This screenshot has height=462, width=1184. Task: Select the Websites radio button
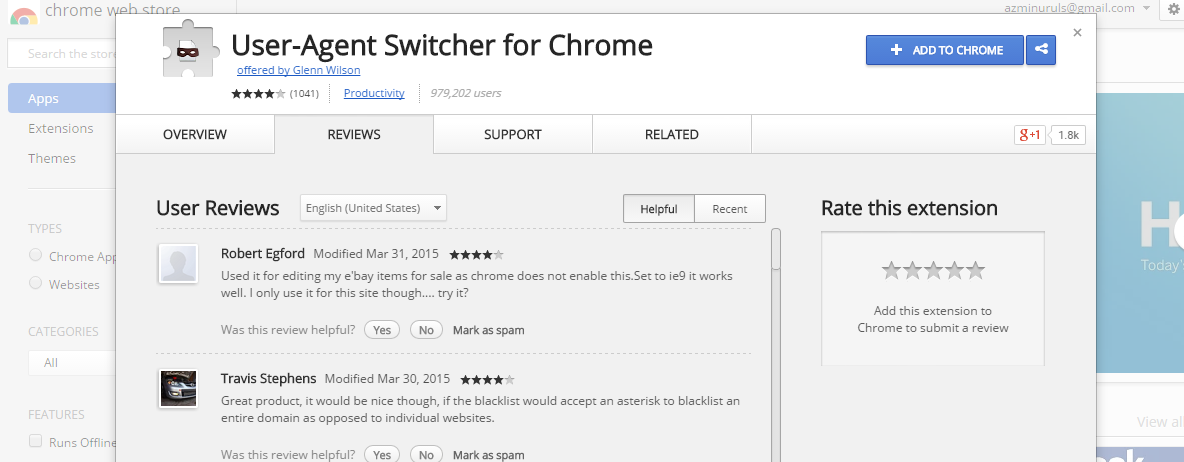[x=36, y=284]
